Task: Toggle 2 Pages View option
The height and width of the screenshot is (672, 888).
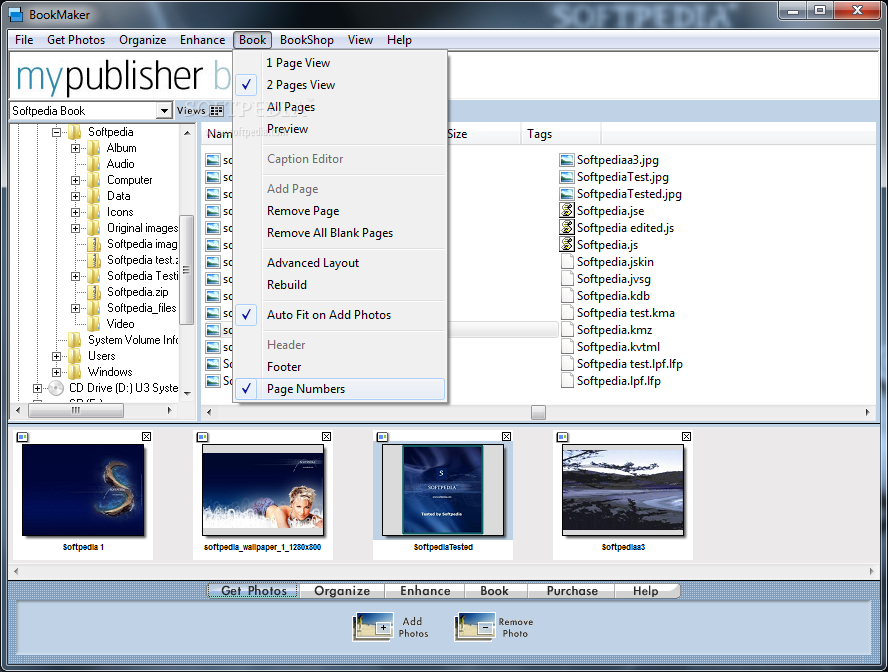Action: coord(339,85)
